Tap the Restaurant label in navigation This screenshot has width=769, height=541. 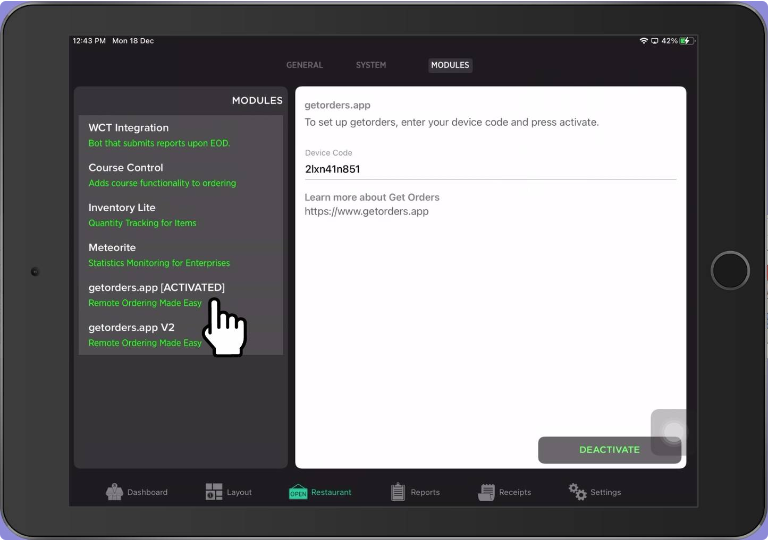click(x=331, y=492)
